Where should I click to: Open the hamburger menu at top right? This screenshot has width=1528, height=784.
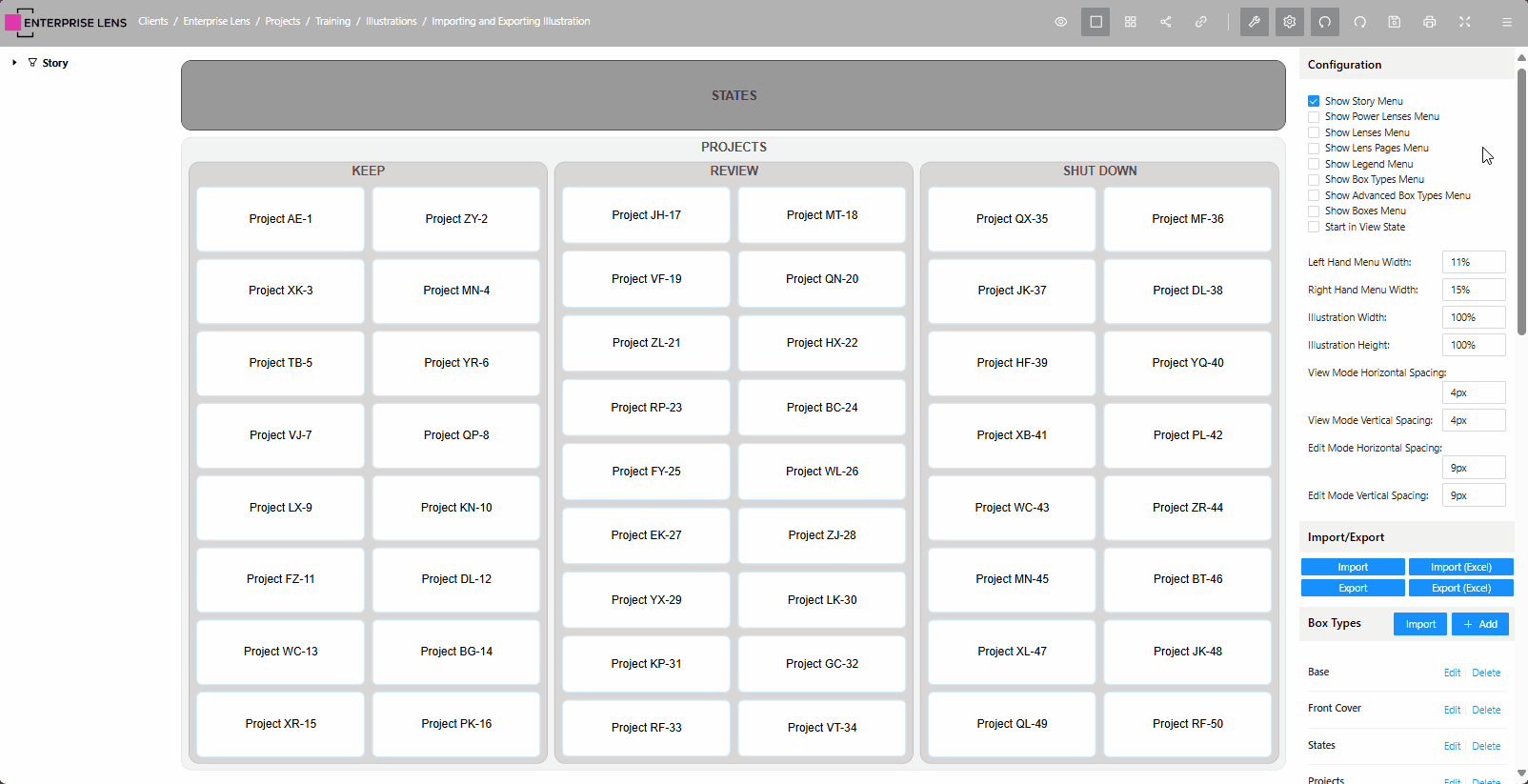1507,22
